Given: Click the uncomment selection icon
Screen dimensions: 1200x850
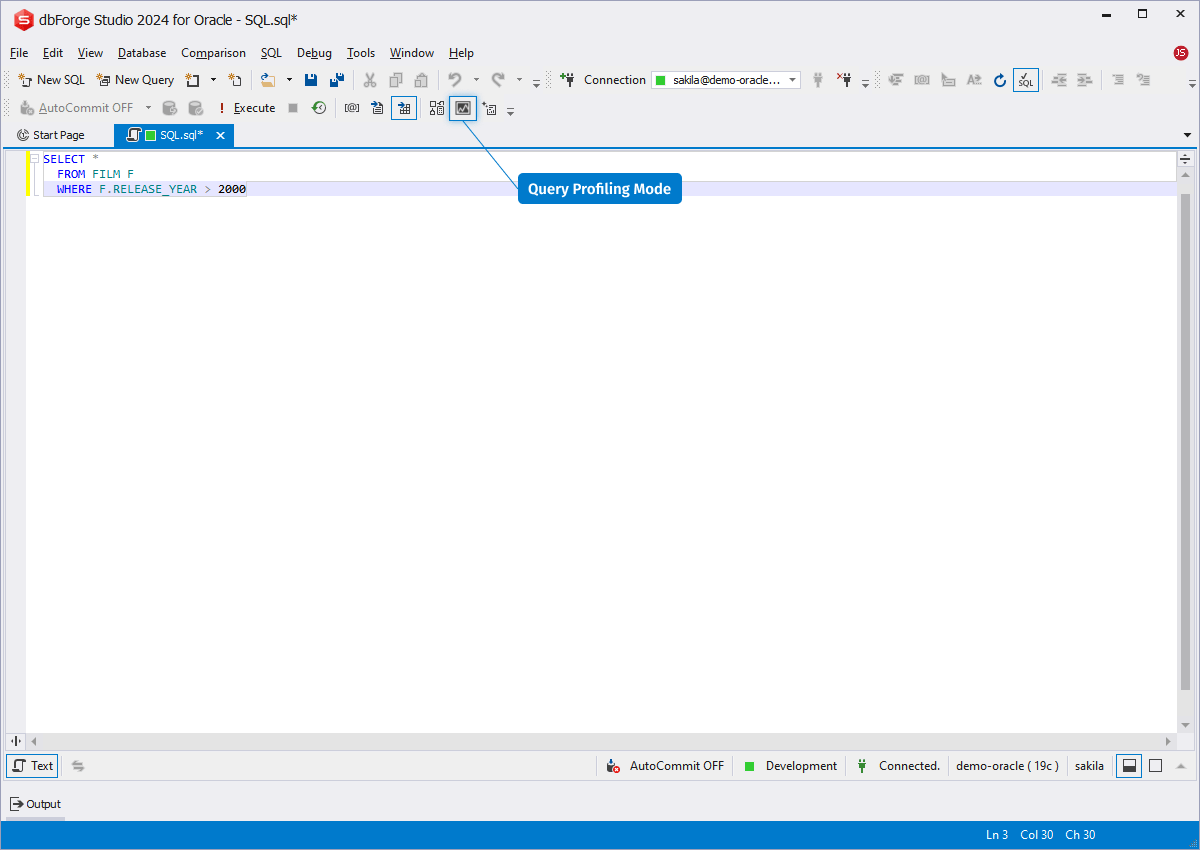Looking at the screenshot, I should click(1144, 80).
